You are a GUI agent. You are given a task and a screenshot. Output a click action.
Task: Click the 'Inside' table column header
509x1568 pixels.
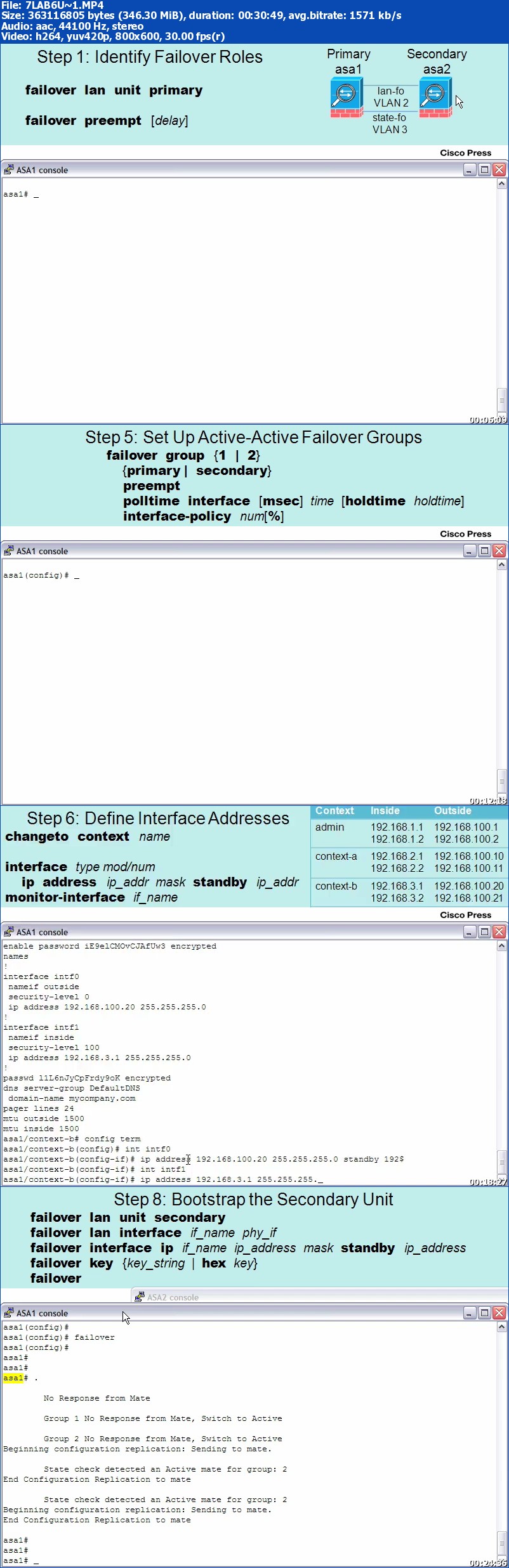coord(385,811)
